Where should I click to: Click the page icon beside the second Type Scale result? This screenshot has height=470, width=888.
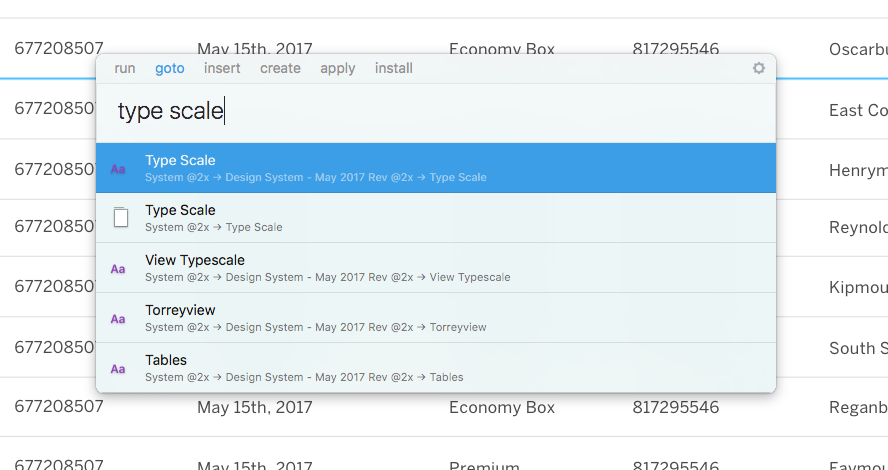pos(121,217)
